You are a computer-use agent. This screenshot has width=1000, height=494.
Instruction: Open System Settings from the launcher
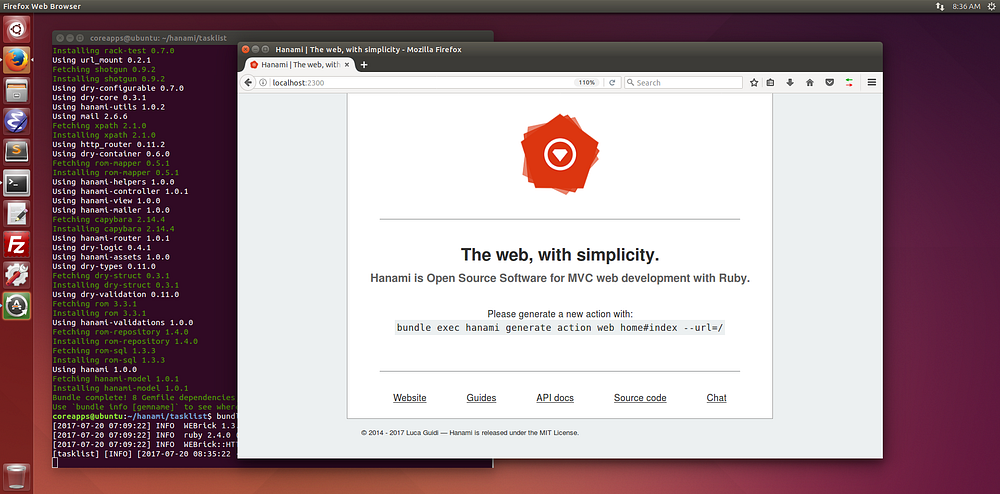[17, 275]
